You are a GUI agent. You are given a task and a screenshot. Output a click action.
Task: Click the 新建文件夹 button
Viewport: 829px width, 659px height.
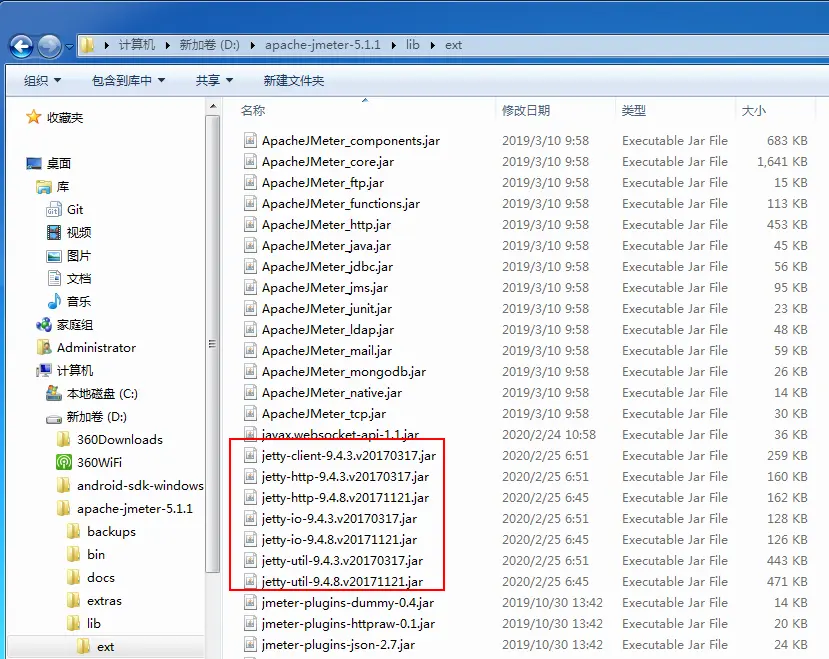pyautogui.click(x=293, y=80)
